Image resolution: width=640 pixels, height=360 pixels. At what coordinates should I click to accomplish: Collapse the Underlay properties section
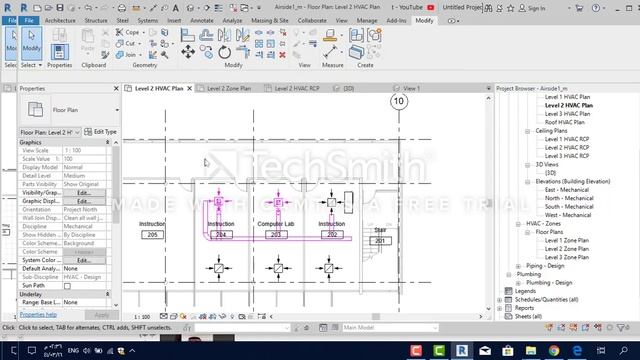point(108,294)
